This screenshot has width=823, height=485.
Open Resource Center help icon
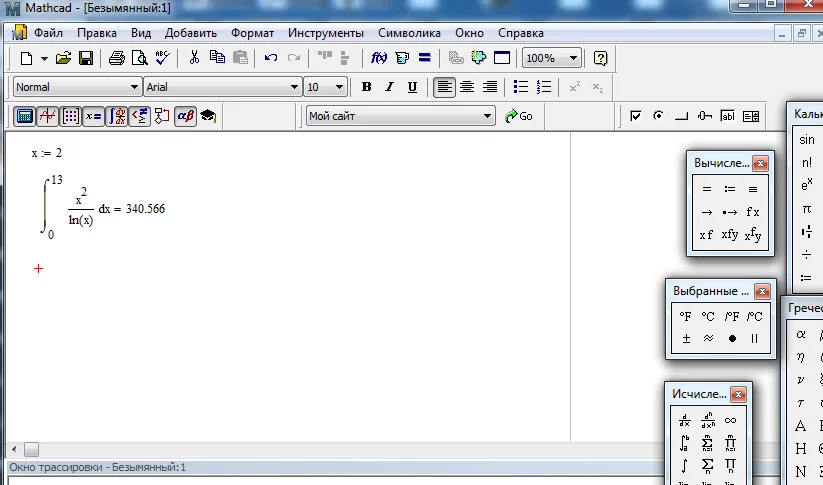point(600,58)
